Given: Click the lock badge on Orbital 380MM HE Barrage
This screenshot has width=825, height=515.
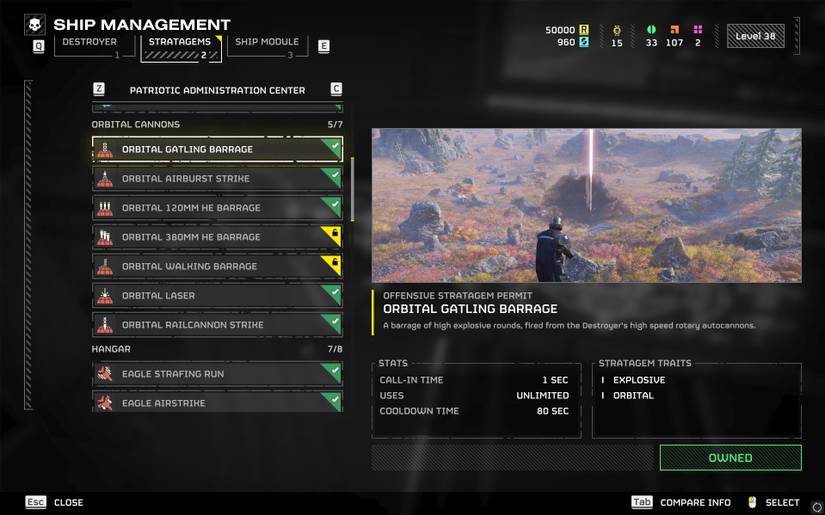Looking at the screenshot, I should 334,234.
